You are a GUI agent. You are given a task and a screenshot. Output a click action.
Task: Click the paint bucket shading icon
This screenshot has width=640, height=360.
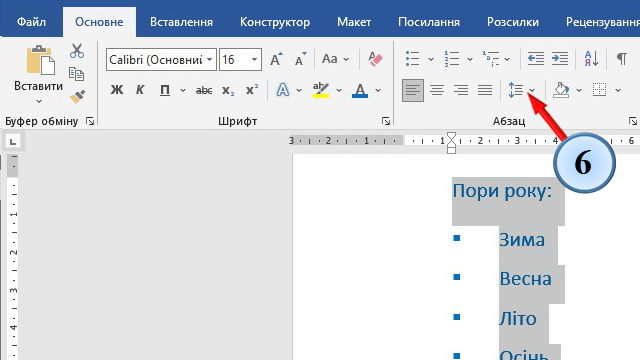[x=561, y=90]
